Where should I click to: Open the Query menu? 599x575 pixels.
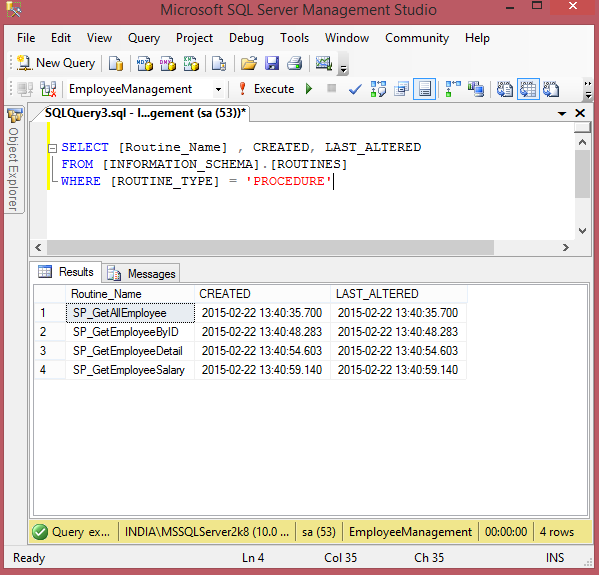click(144, 38)
